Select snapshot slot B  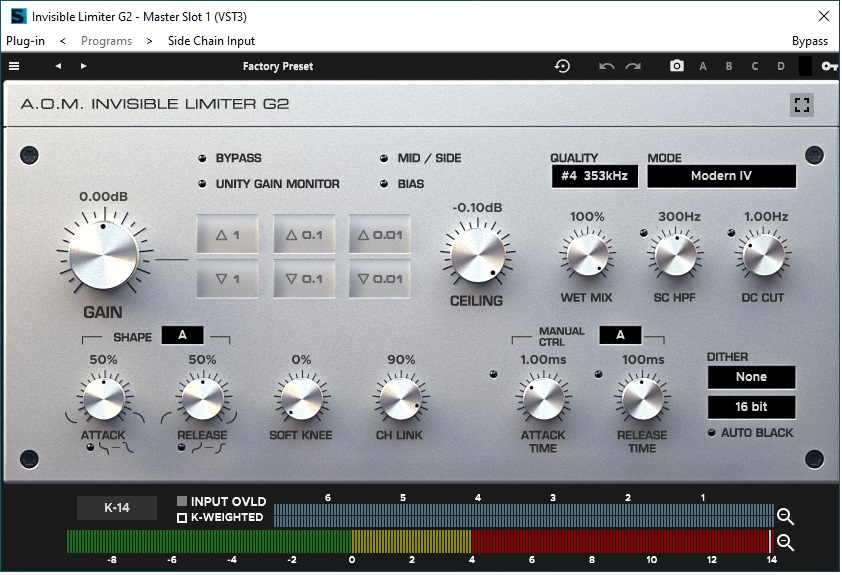tap(729, 66)
